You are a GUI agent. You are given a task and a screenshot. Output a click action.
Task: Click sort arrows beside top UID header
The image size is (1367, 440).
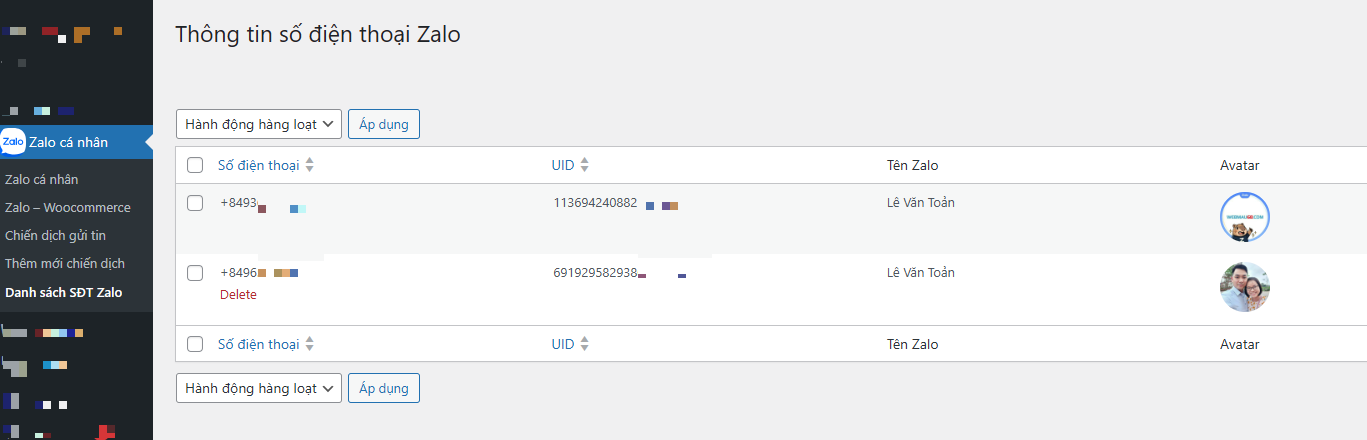(585, 165)
